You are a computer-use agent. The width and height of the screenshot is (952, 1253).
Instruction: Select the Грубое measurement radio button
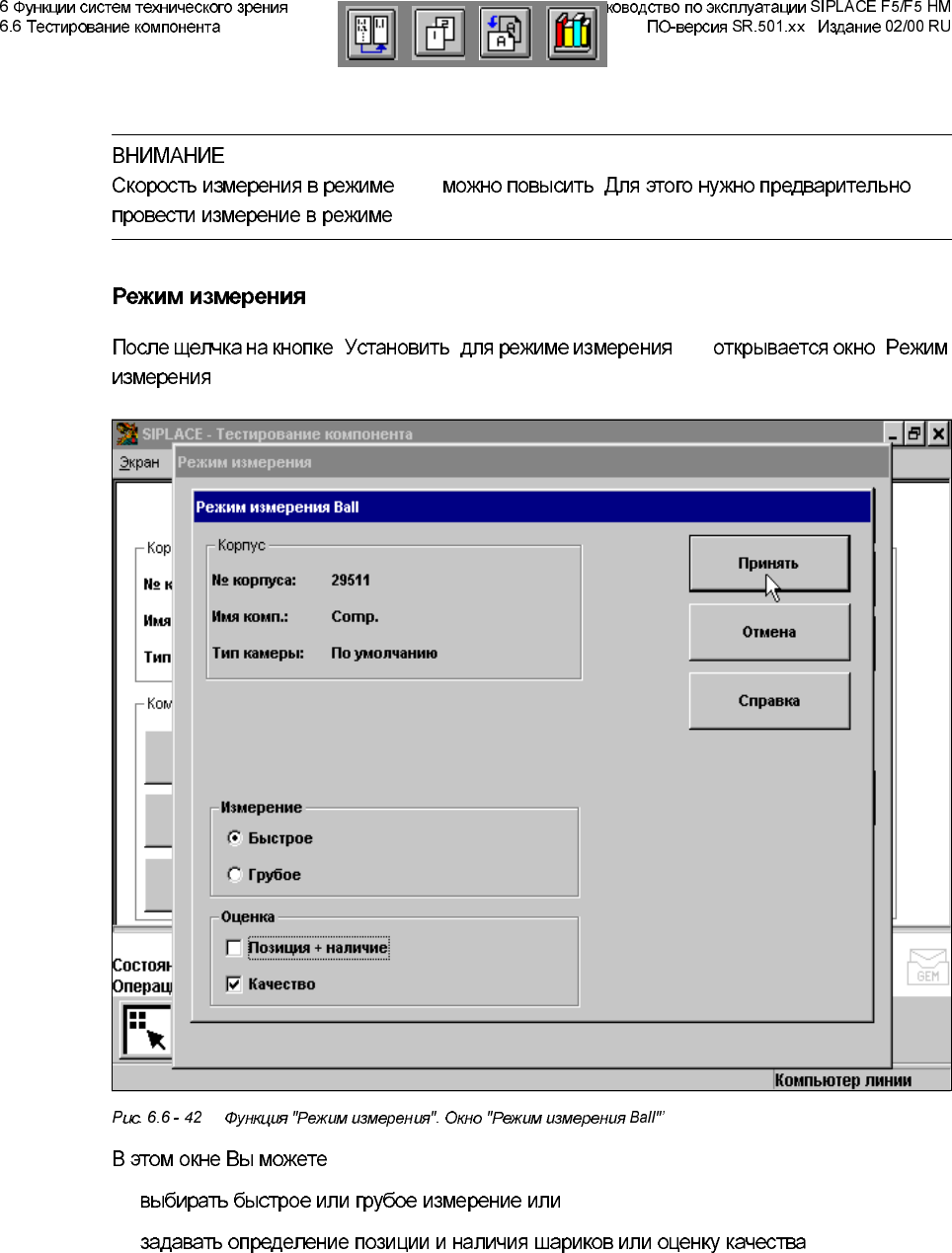coord(234,874)
